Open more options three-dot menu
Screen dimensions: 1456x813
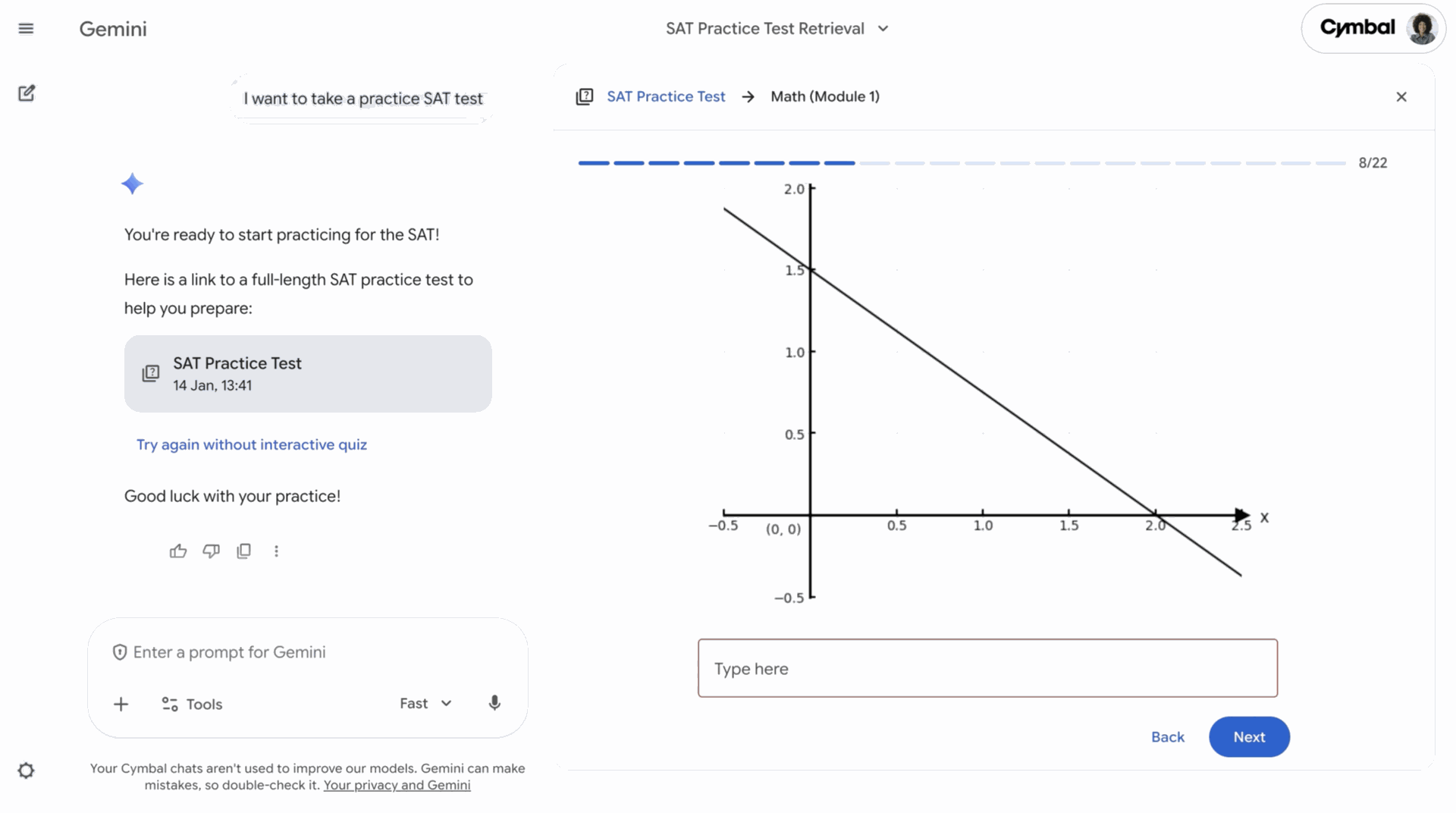click(276, 551)
